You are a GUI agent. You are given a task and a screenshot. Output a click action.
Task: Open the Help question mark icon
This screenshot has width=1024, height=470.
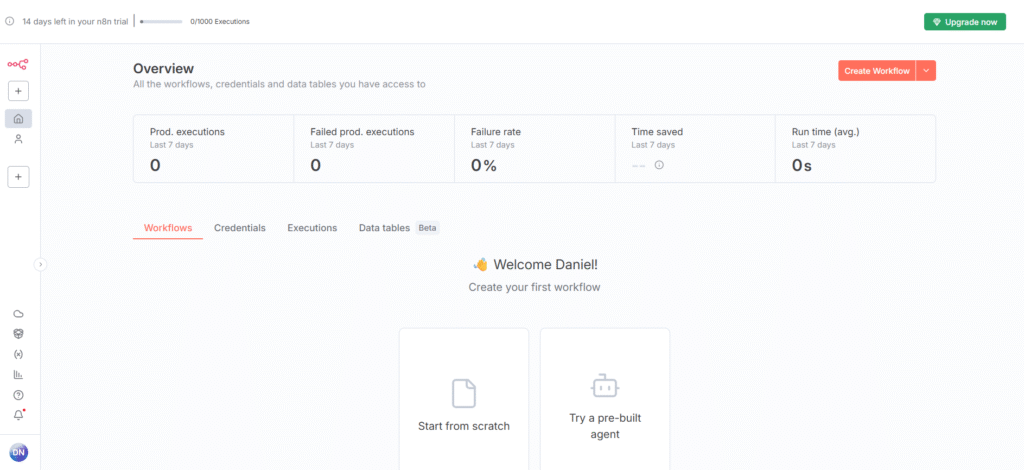(18, 395)
